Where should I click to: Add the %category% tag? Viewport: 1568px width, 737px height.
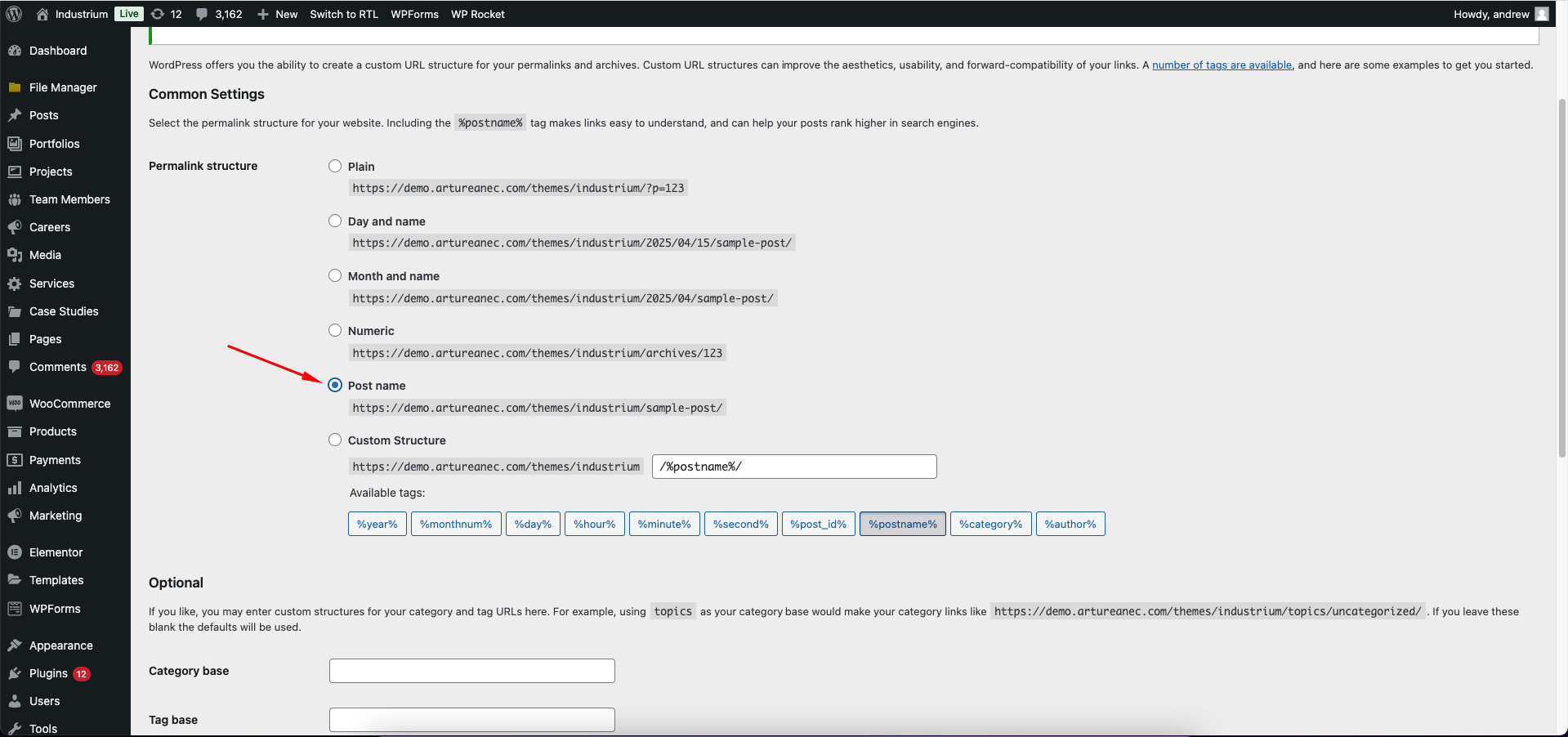click(x=991, y=524)
